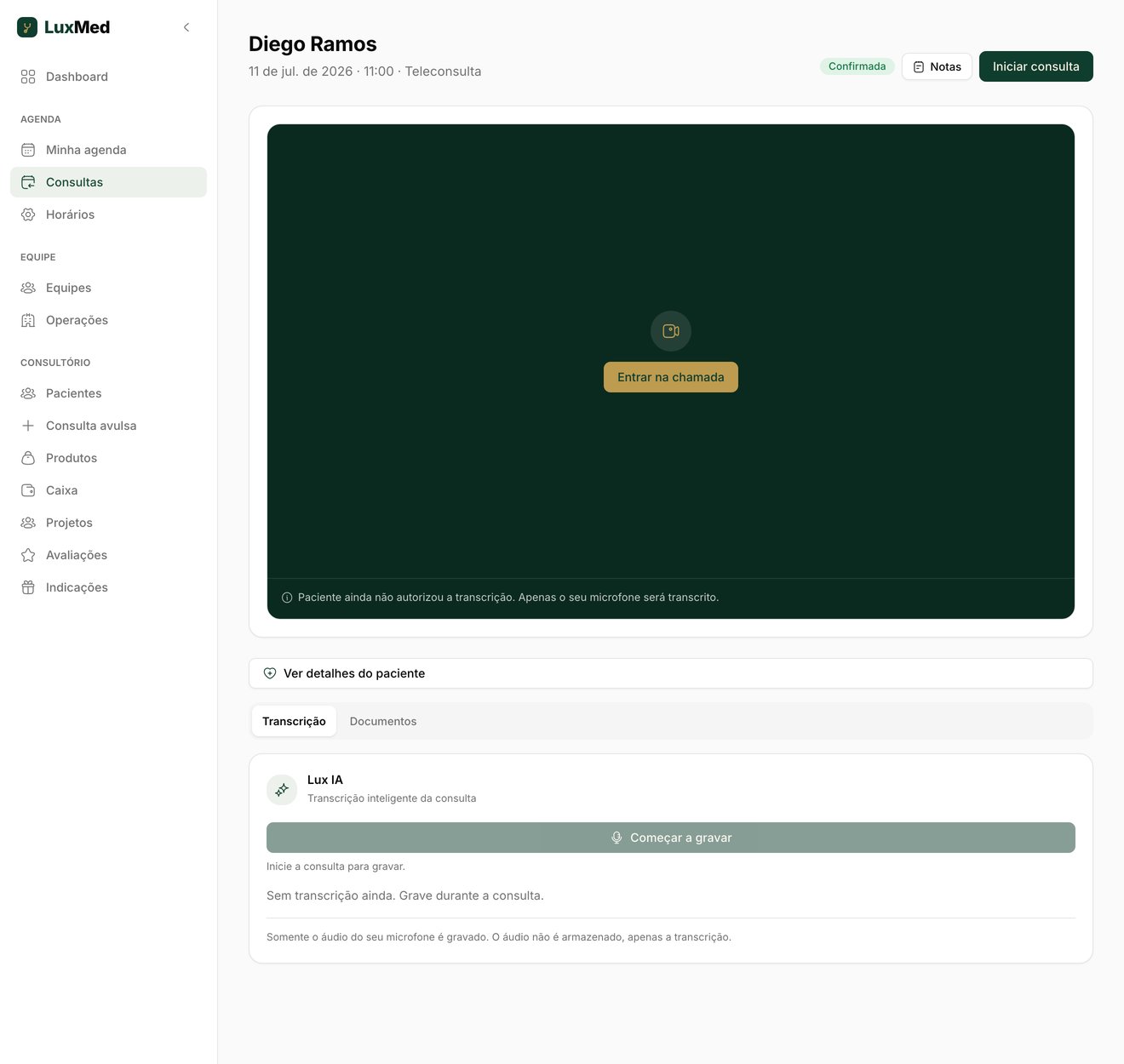Click Entrar na chamada
The image size is (1124, 1064).
[x=671, y=377]
